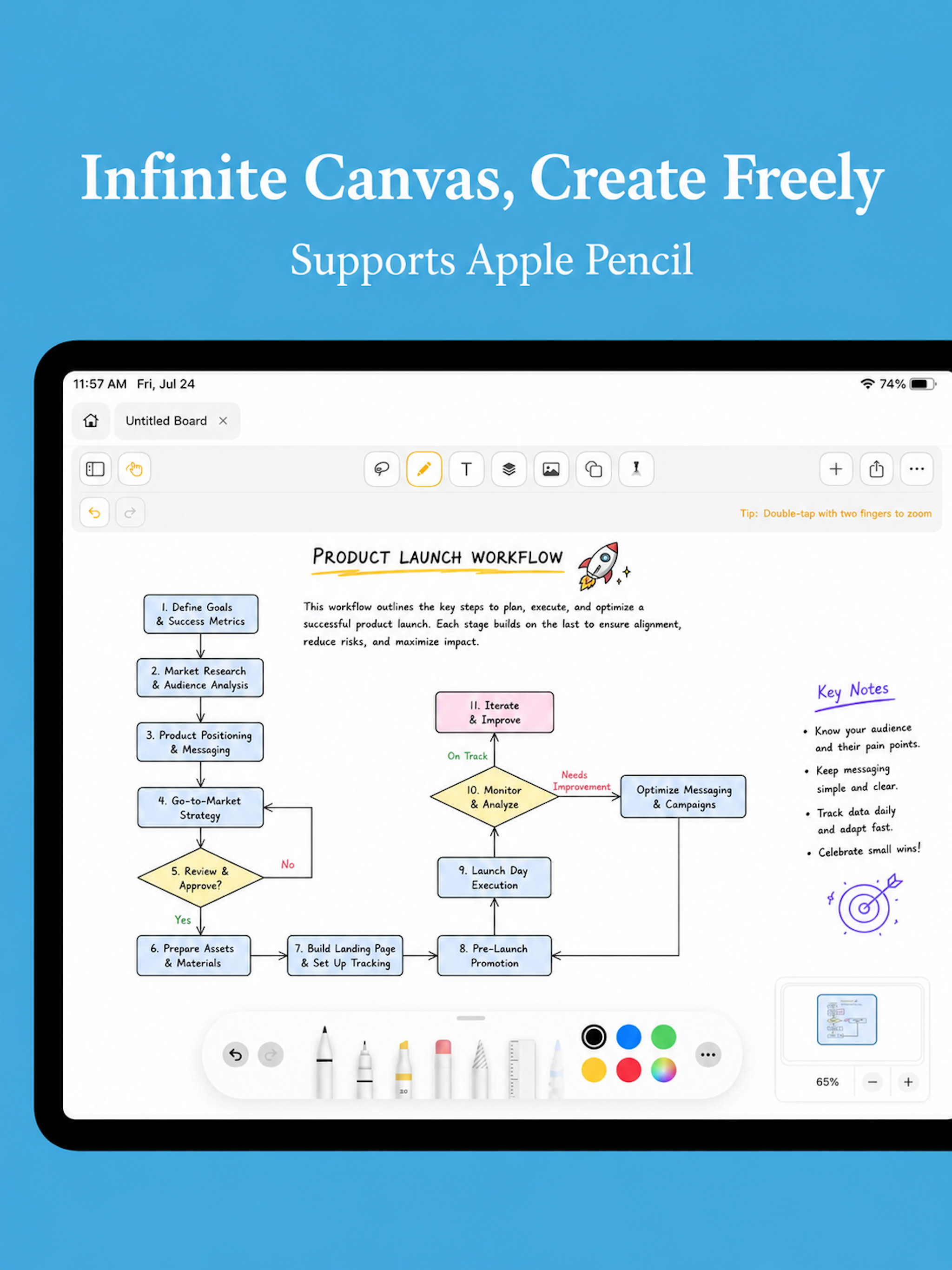The width and height of the screenshot is (952, 1270).
Task: Select the '11. Iterate & Improve' pink box
Action: 495,712
